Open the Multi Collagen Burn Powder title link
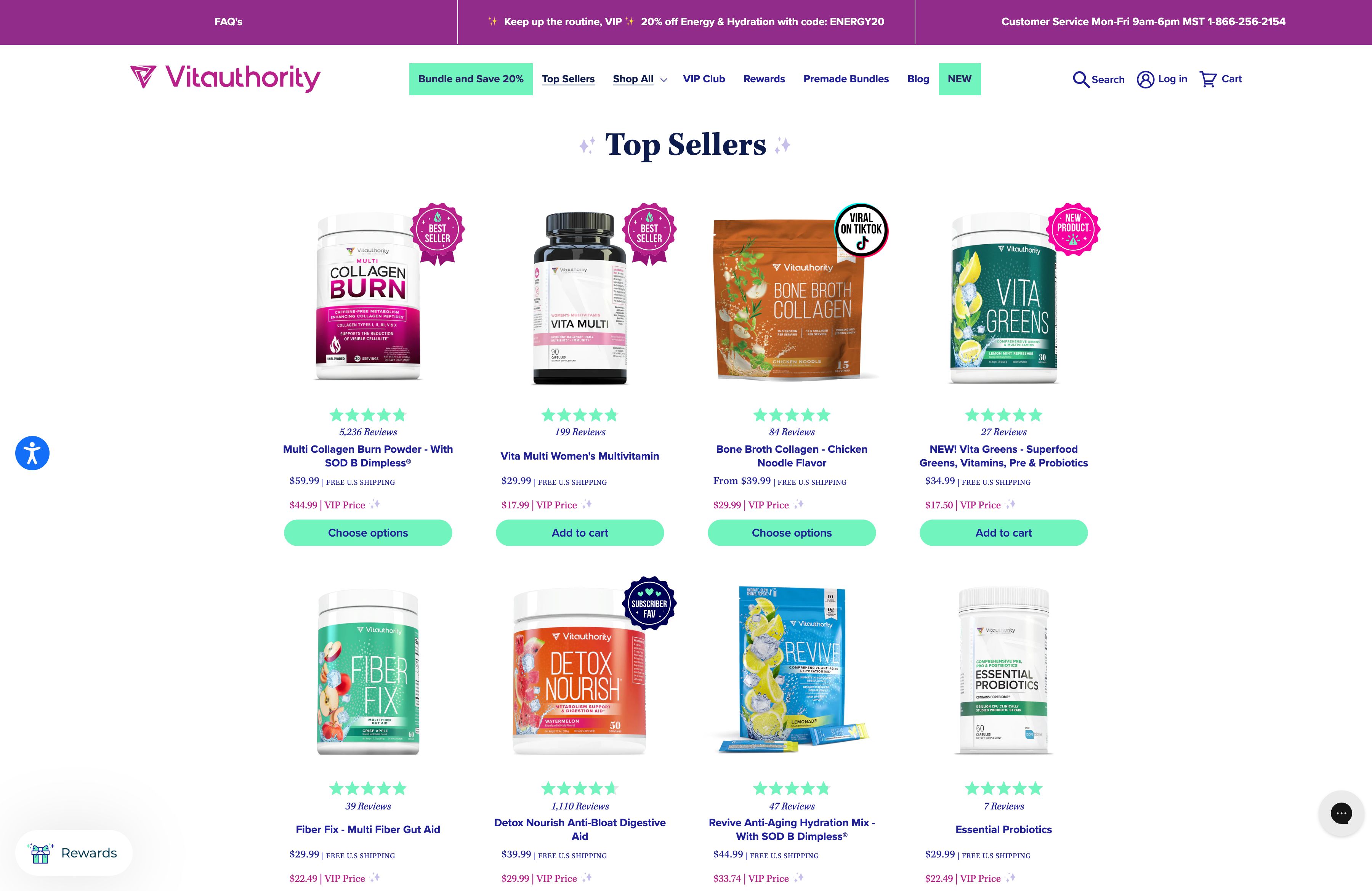1372x891 pixels. [x=368, y=456]
